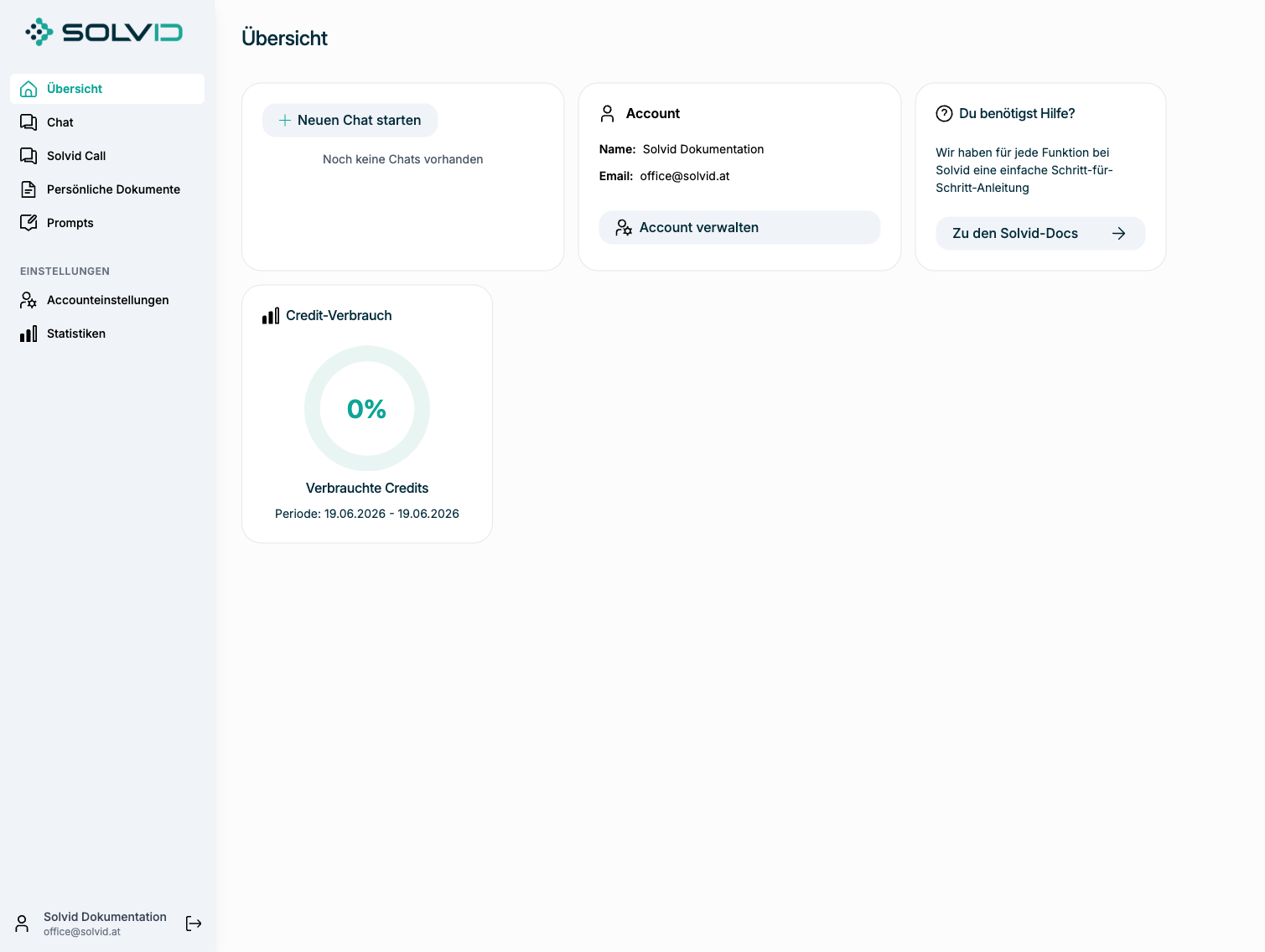Open Statistiken in the sidebar
This screenshot has width=1265, height=952.
point(107,334)
